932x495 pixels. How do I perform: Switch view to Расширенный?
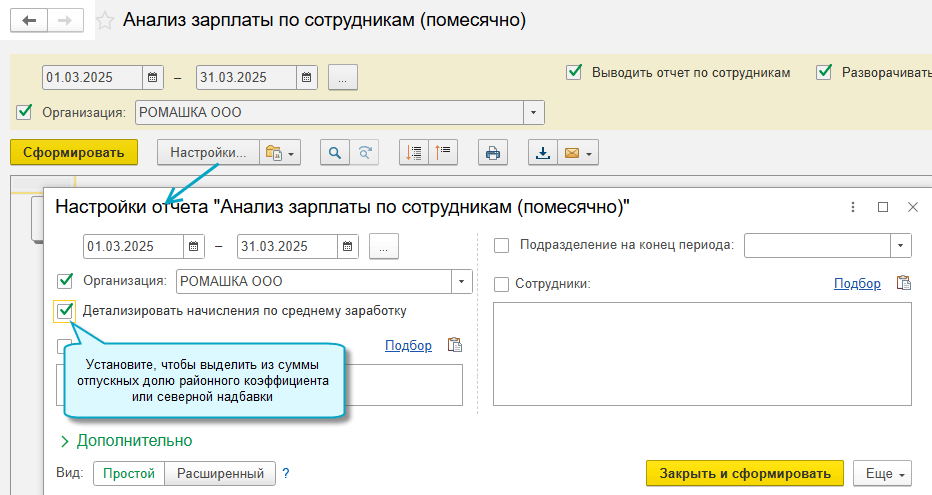[x=219, y=473]
